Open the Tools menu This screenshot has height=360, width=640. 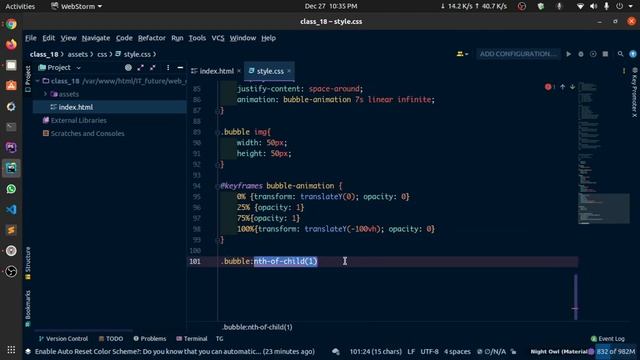click(x=197, y=38)
